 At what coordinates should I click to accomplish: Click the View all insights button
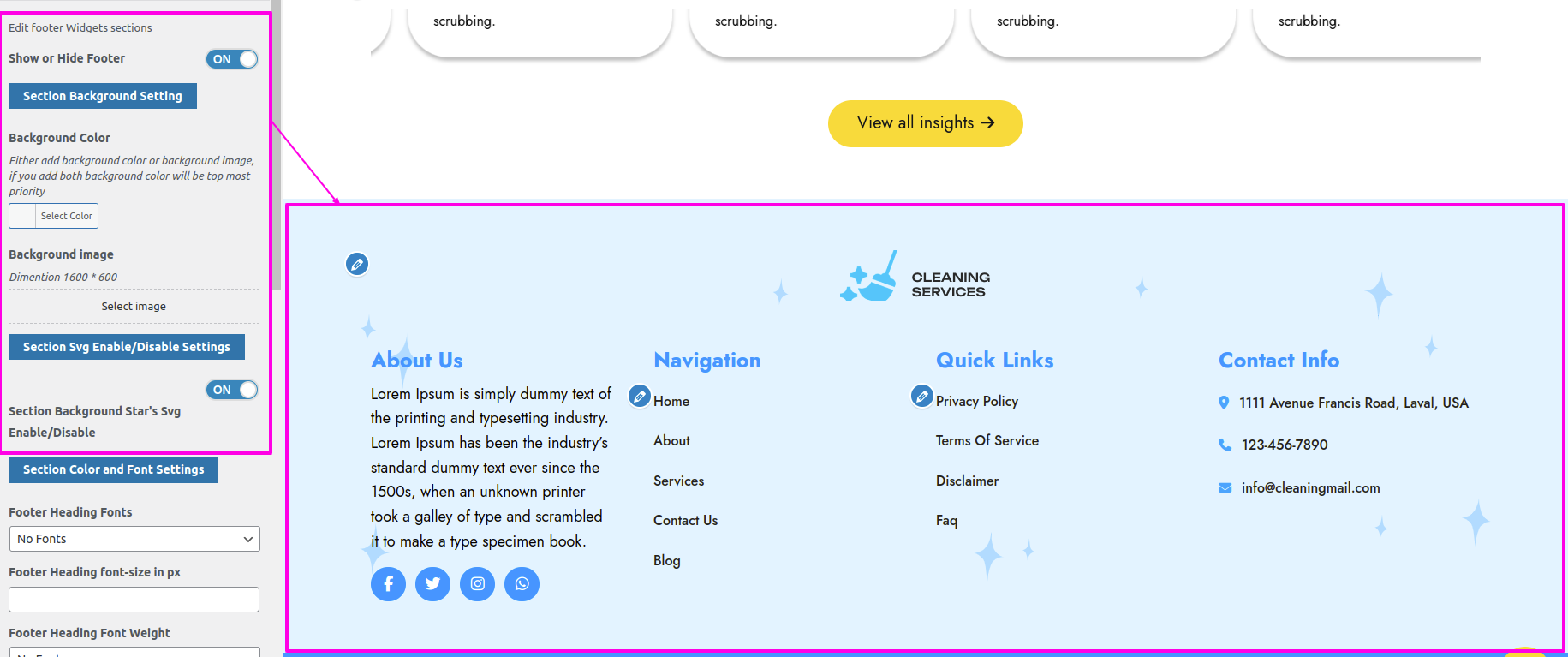tap(926, 123)
